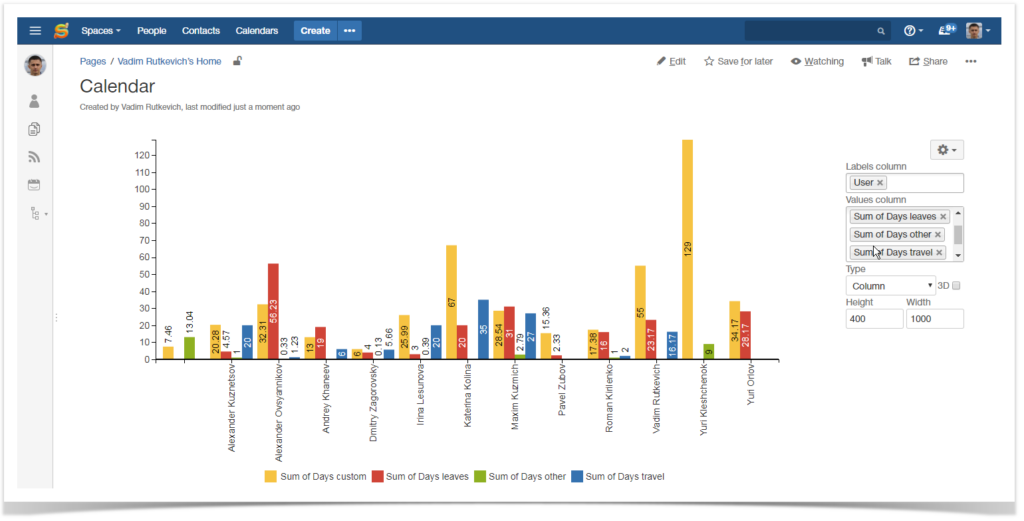This screenshot has height=521, width=1024.
Task: Expand the Spaces menu
Action: coord(101,31)
